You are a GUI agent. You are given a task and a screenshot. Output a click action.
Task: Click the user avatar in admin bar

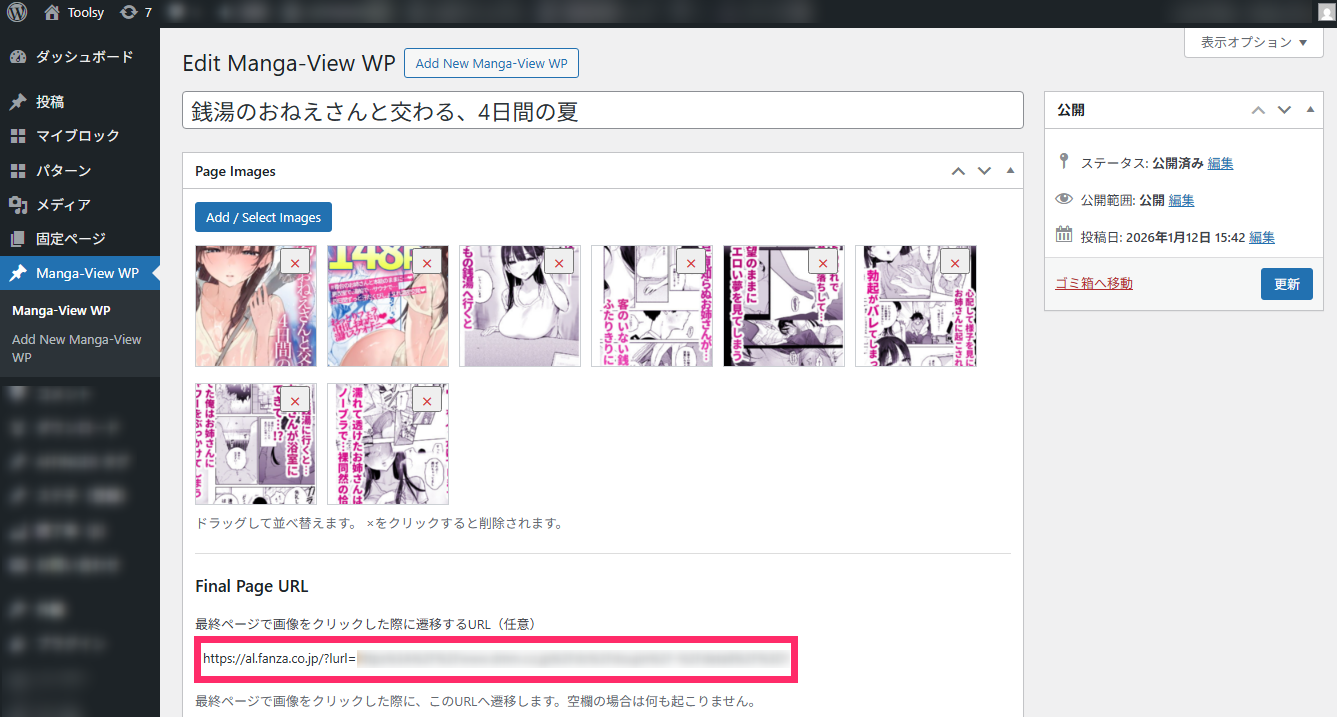[1325, 13]
